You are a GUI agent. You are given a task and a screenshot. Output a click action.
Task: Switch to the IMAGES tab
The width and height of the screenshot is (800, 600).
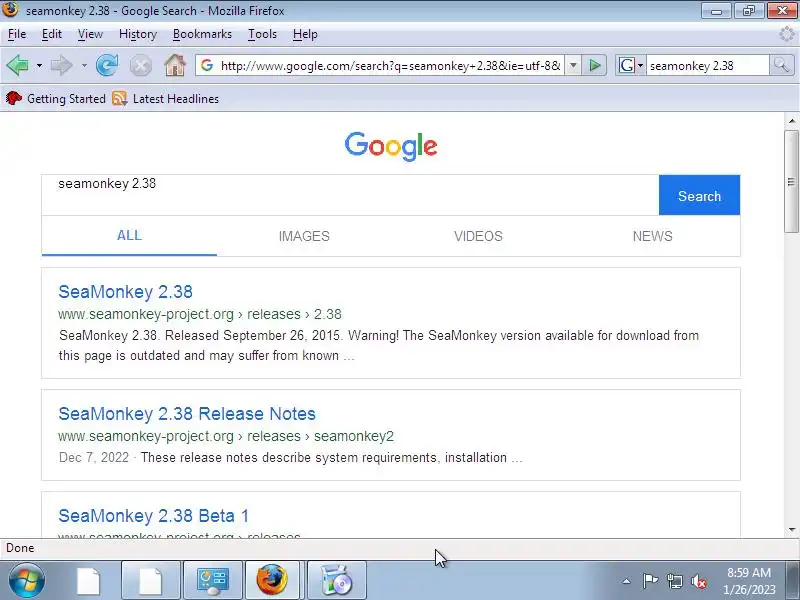point(304,236)
